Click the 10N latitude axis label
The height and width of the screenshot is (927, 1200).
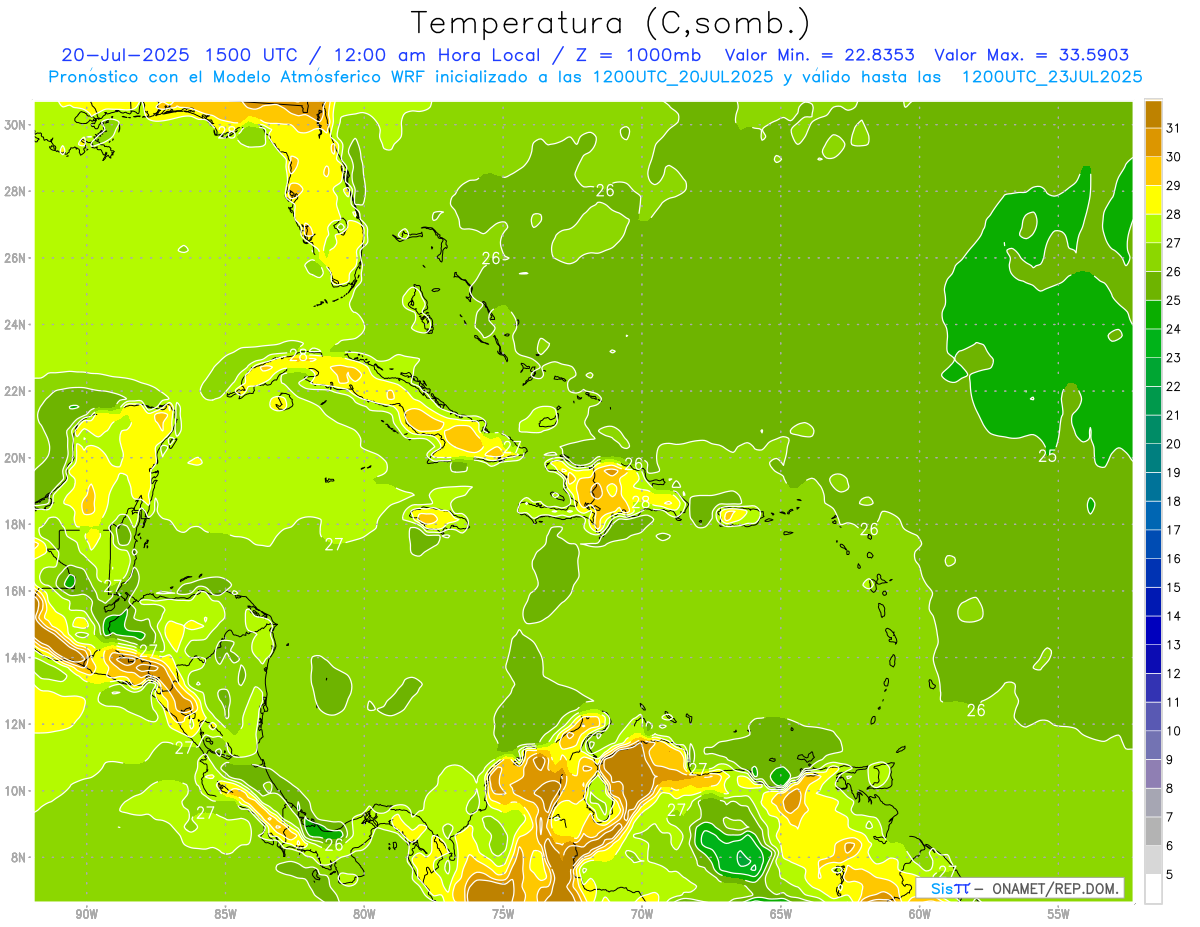click(15, 791)
